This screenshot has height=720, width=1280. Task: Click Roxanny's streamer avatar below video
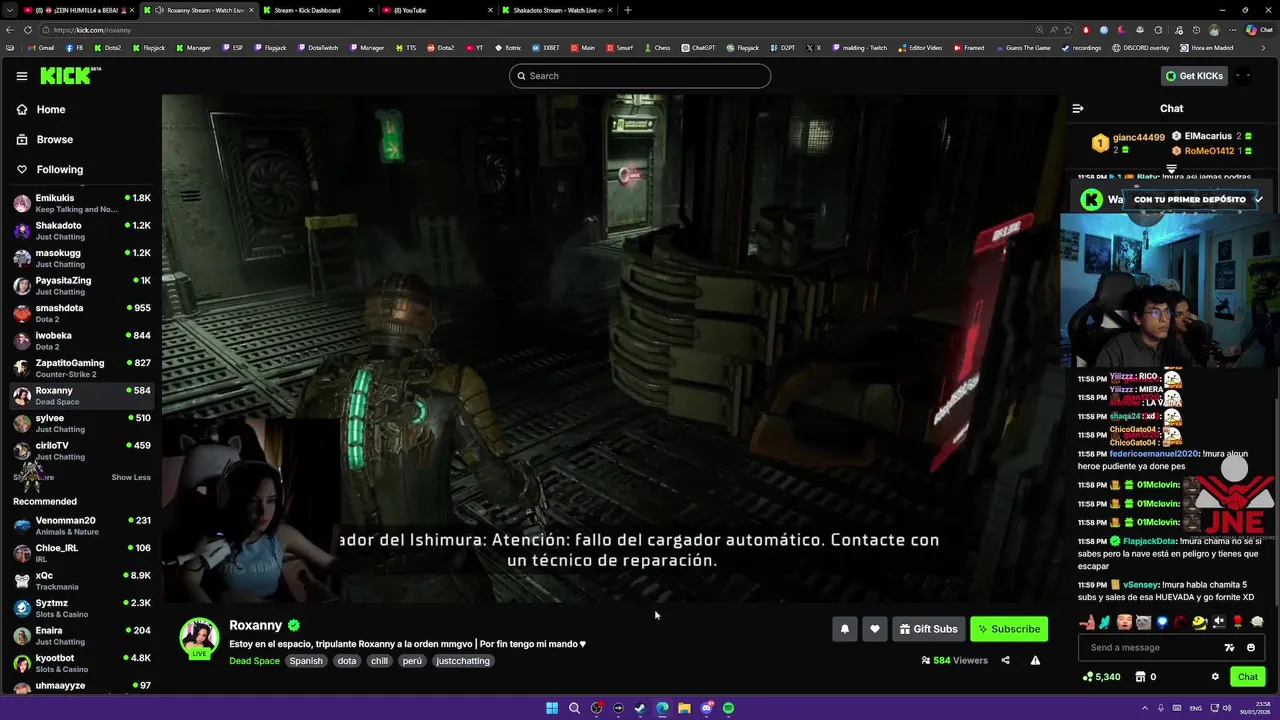pyautogui.click(x=199, y=637)
